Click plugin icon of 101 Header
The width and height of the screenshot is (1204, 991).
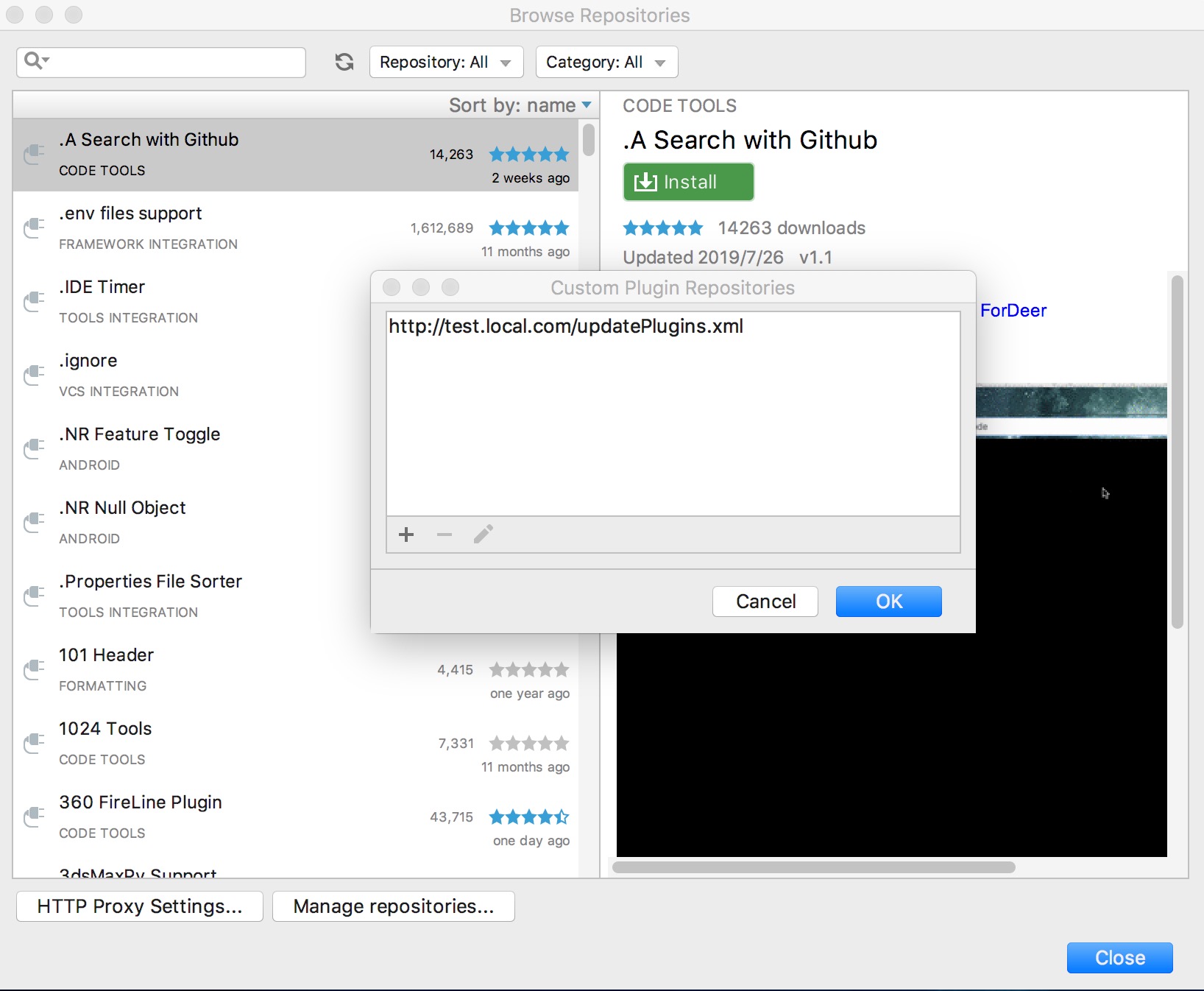tap(34, 670)
